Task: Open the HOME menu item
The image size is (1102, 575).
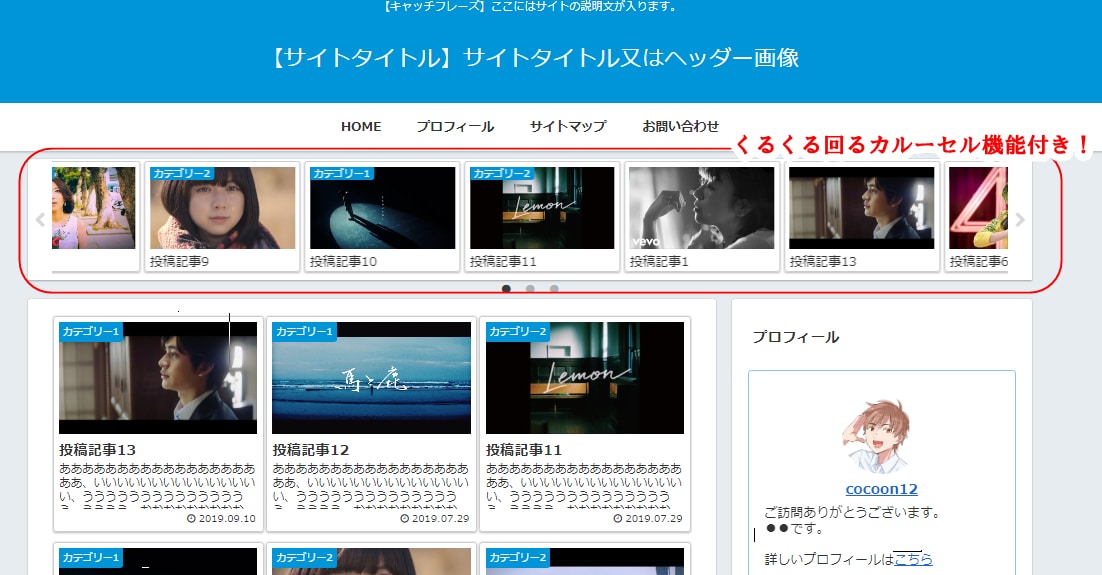Action: (x=361, y=127)
